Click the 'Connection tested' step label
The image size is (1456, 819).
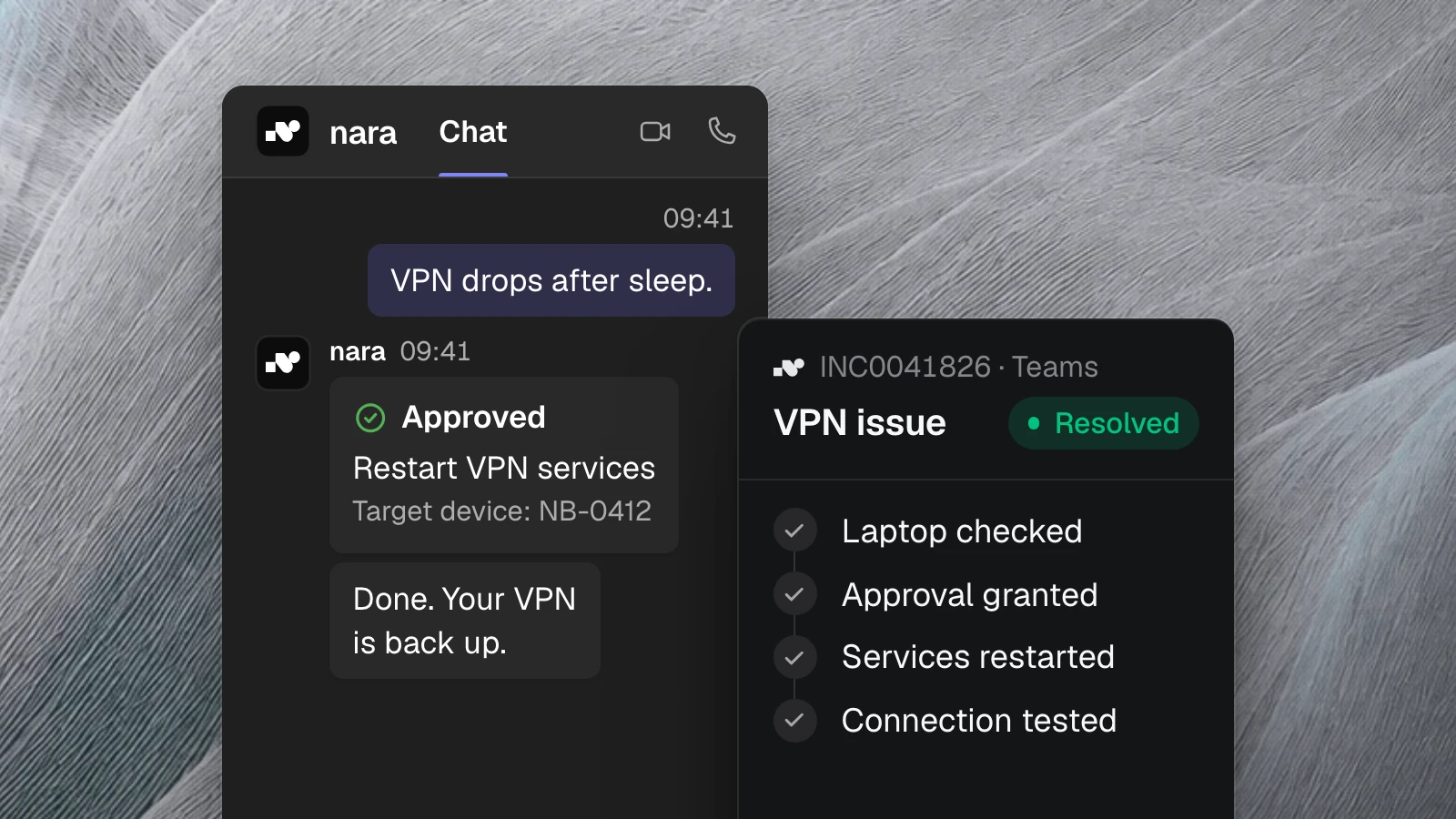point(979,721)
